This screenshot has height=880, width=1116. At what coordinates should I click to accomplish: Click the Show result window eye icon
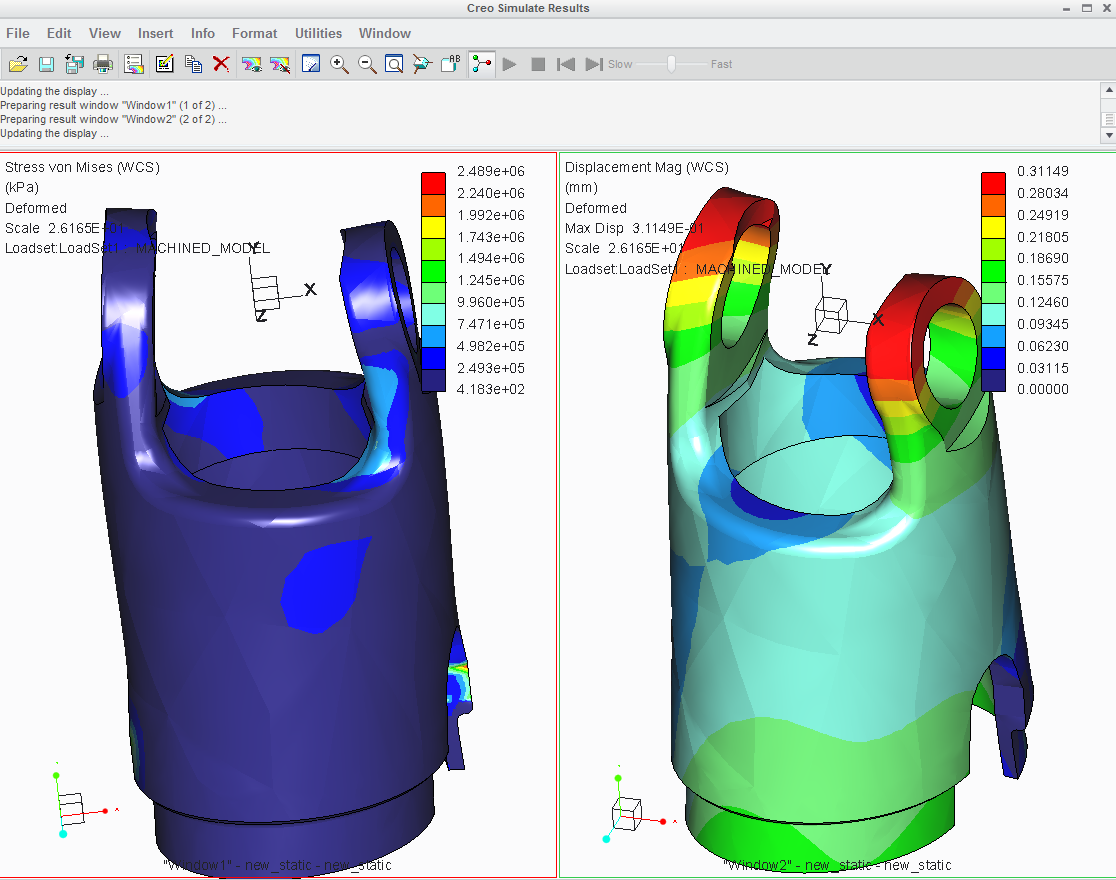[251, 64]
